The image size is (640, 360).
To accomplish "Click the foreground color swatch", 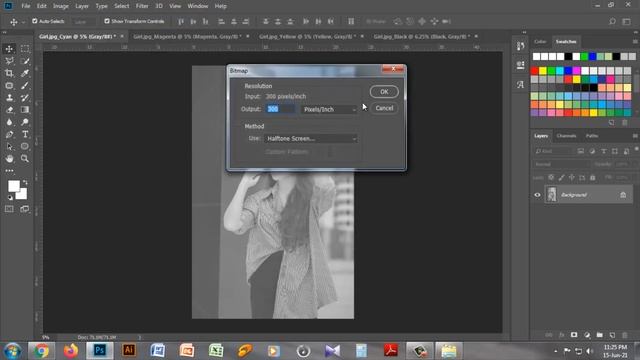I will click(14, 186).
